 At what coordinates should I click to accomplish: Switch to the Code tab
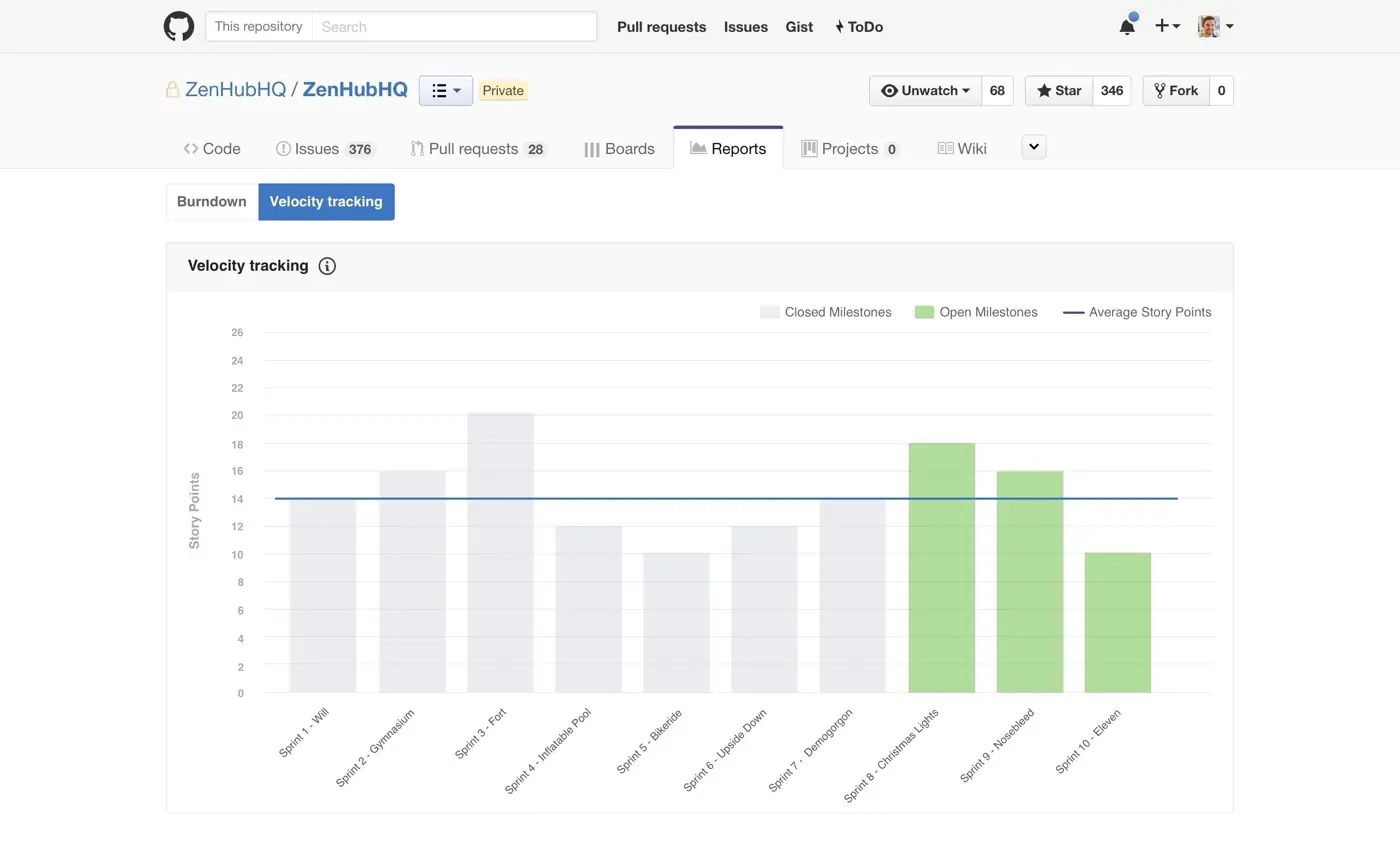(x=212, y=148)
